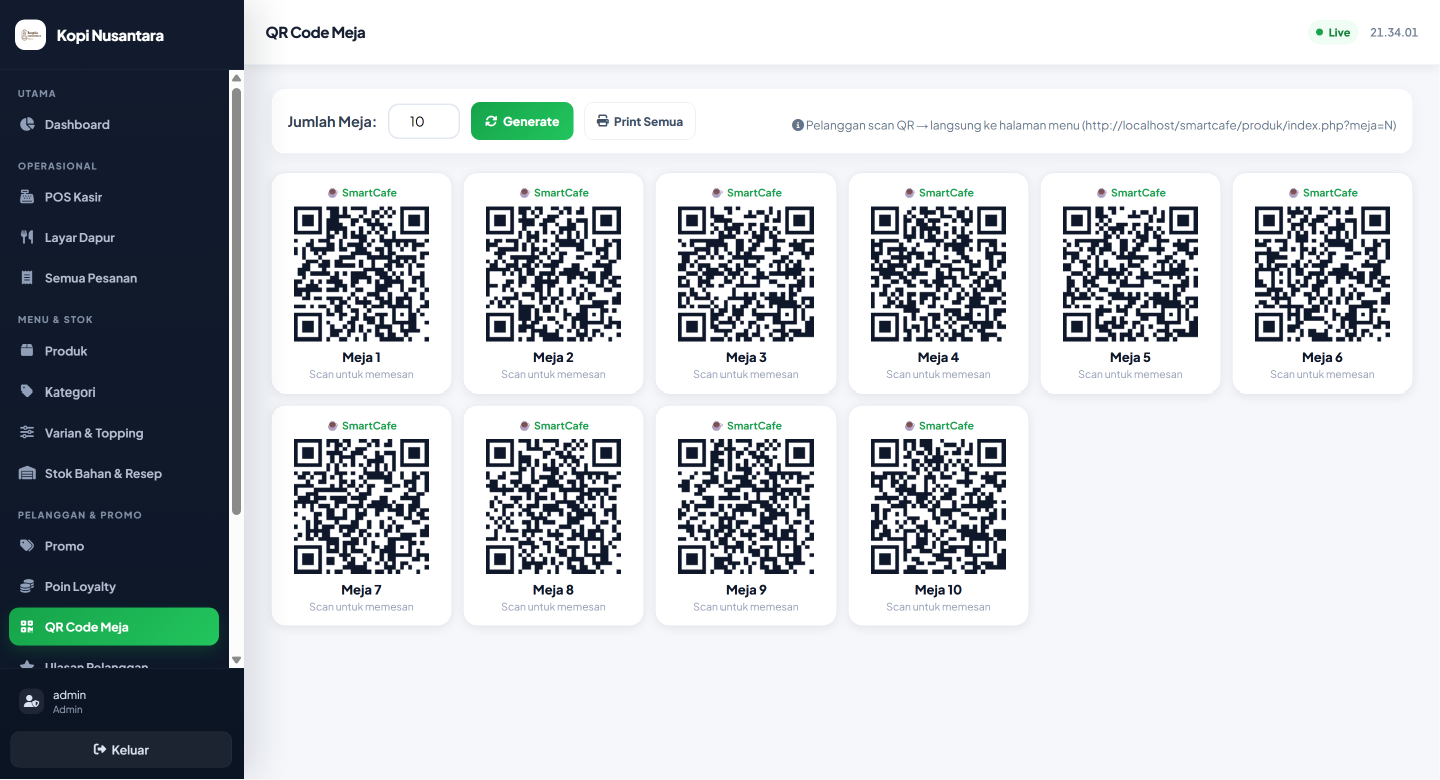Click the Poin Loyalty coins icon

pyautogui.click(x=27, y=587)
